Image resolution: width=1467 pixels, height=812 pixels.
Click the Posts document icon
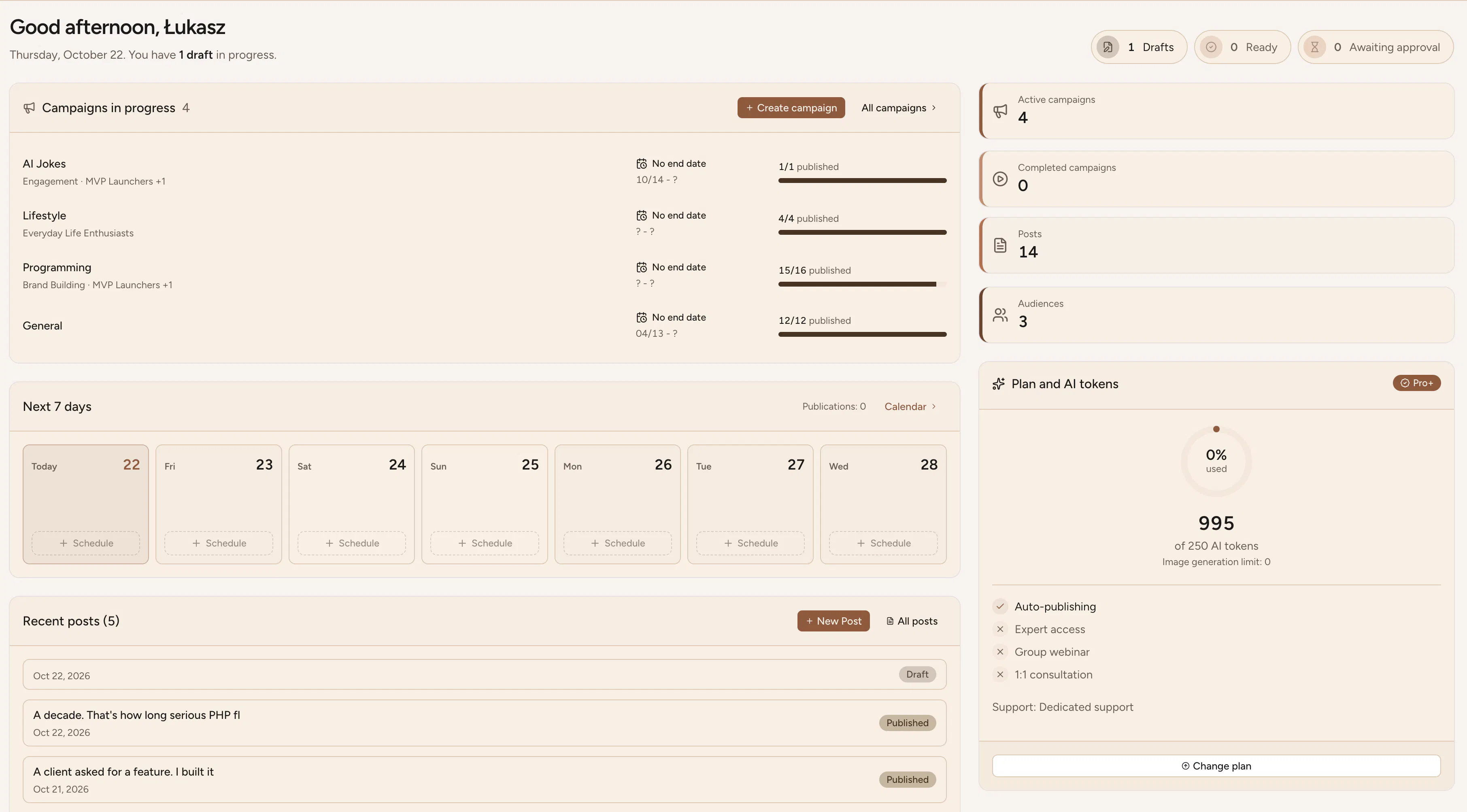(1000, 245)
